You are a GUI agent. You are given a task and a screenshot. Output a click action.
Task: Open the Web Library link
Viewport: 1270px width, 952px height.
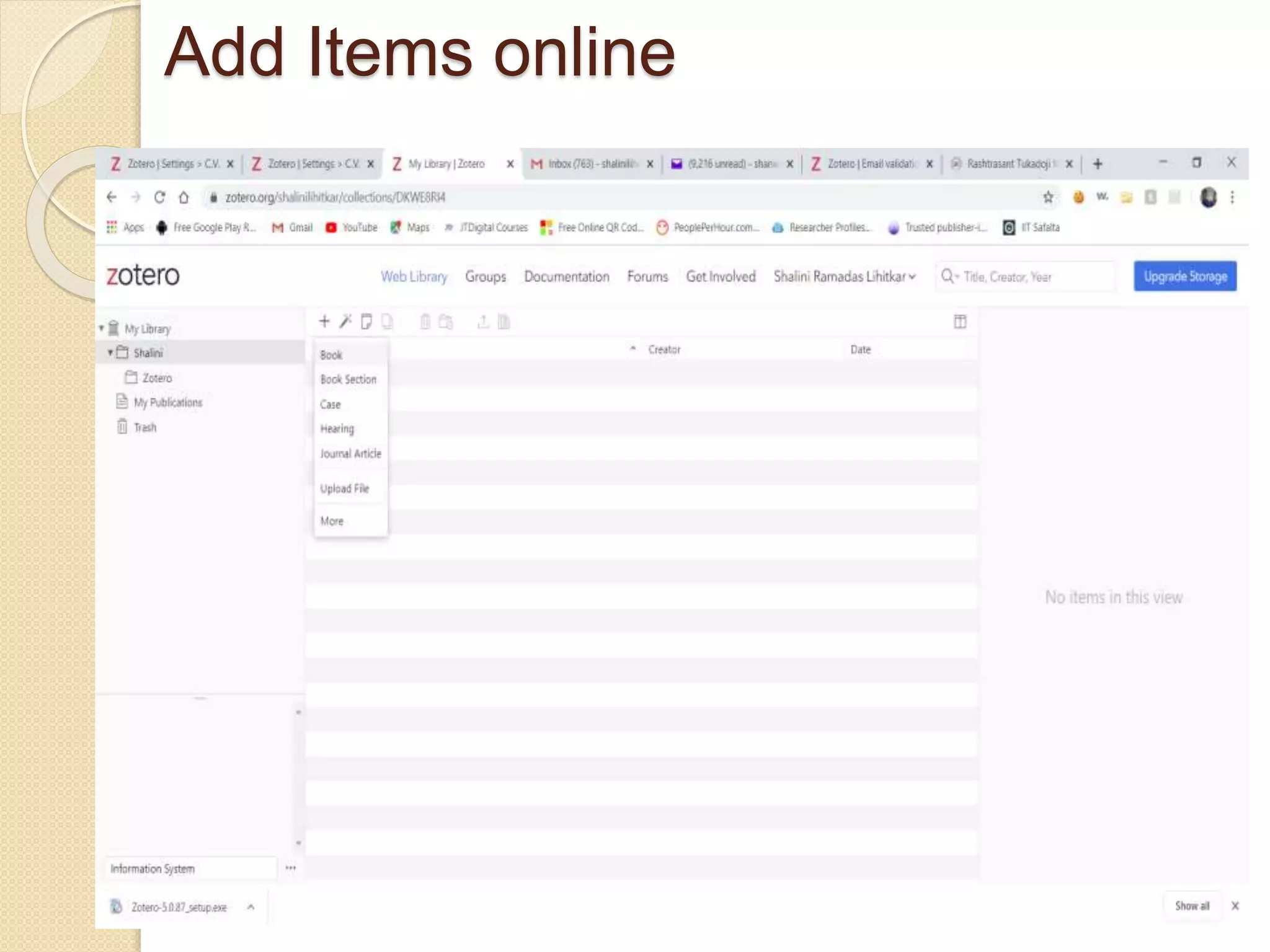[x=414, y=276]
